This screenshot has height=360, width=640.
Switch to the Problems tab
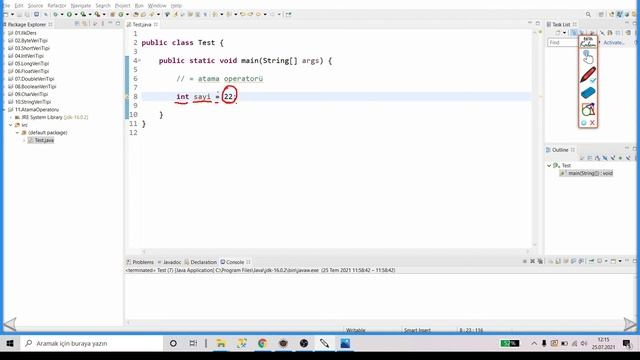[140, 262]
